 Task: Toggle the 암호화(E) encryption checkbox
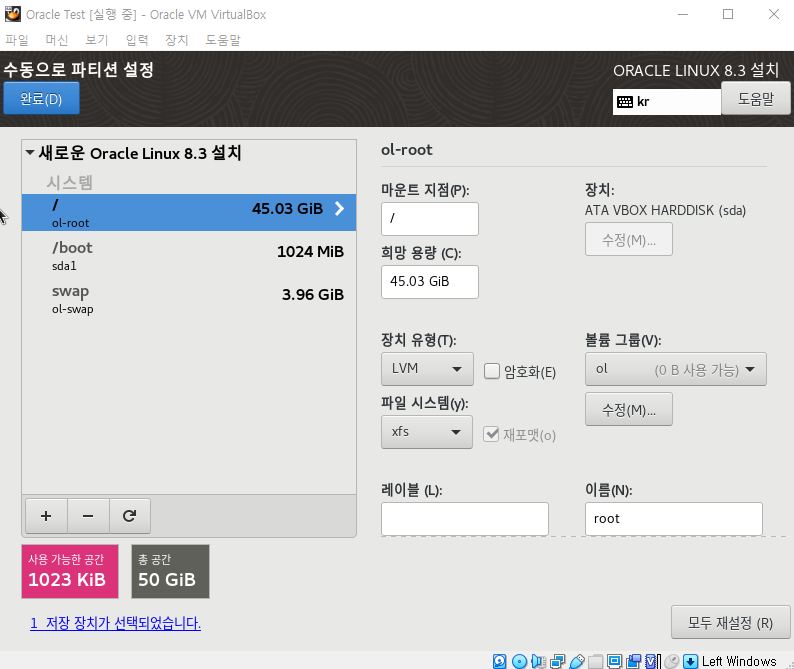492,371
